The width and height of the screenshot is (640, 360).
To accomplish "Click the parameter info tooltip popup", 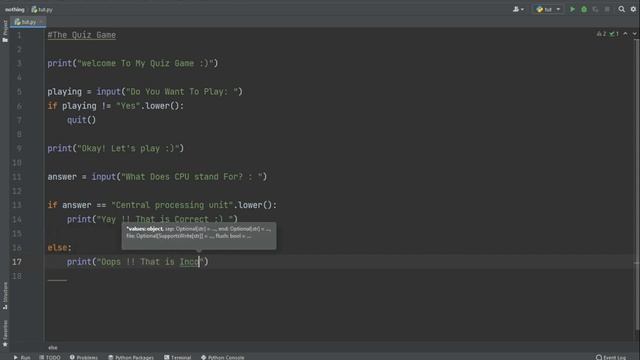I will [199, 236].
